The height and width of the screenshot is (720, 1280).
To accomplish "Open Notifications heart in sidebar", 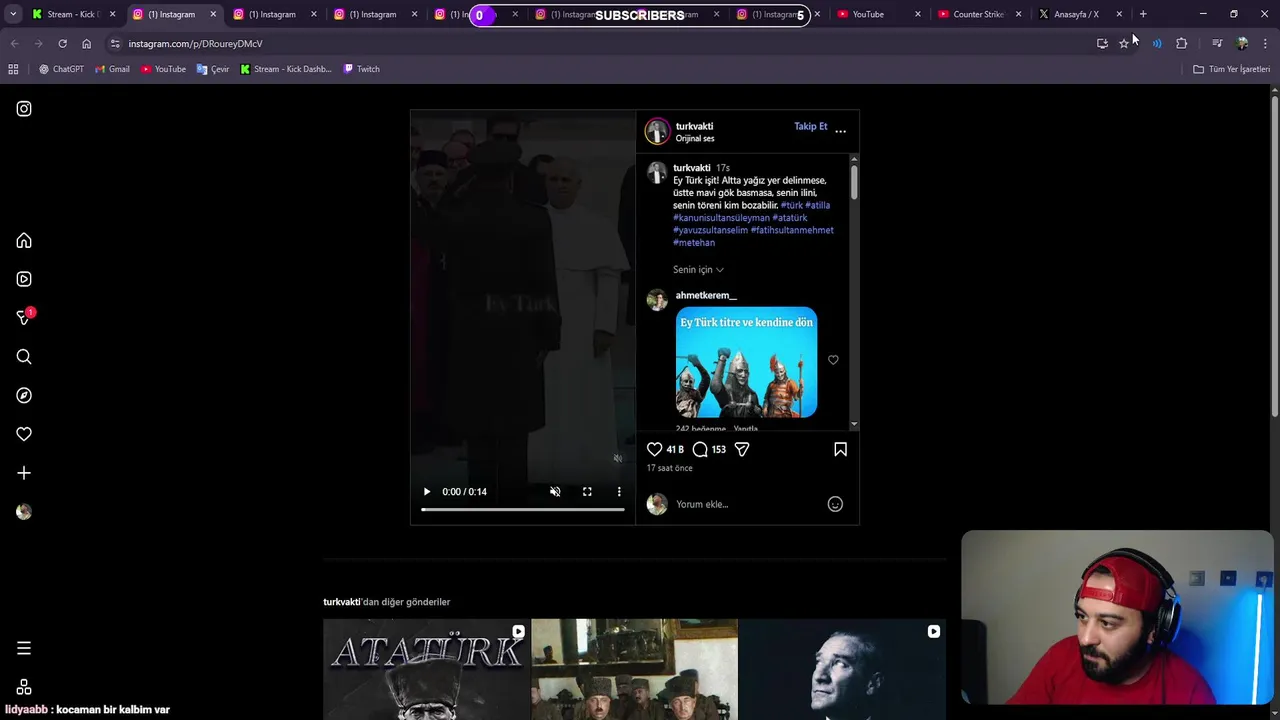I will [24, 434].
